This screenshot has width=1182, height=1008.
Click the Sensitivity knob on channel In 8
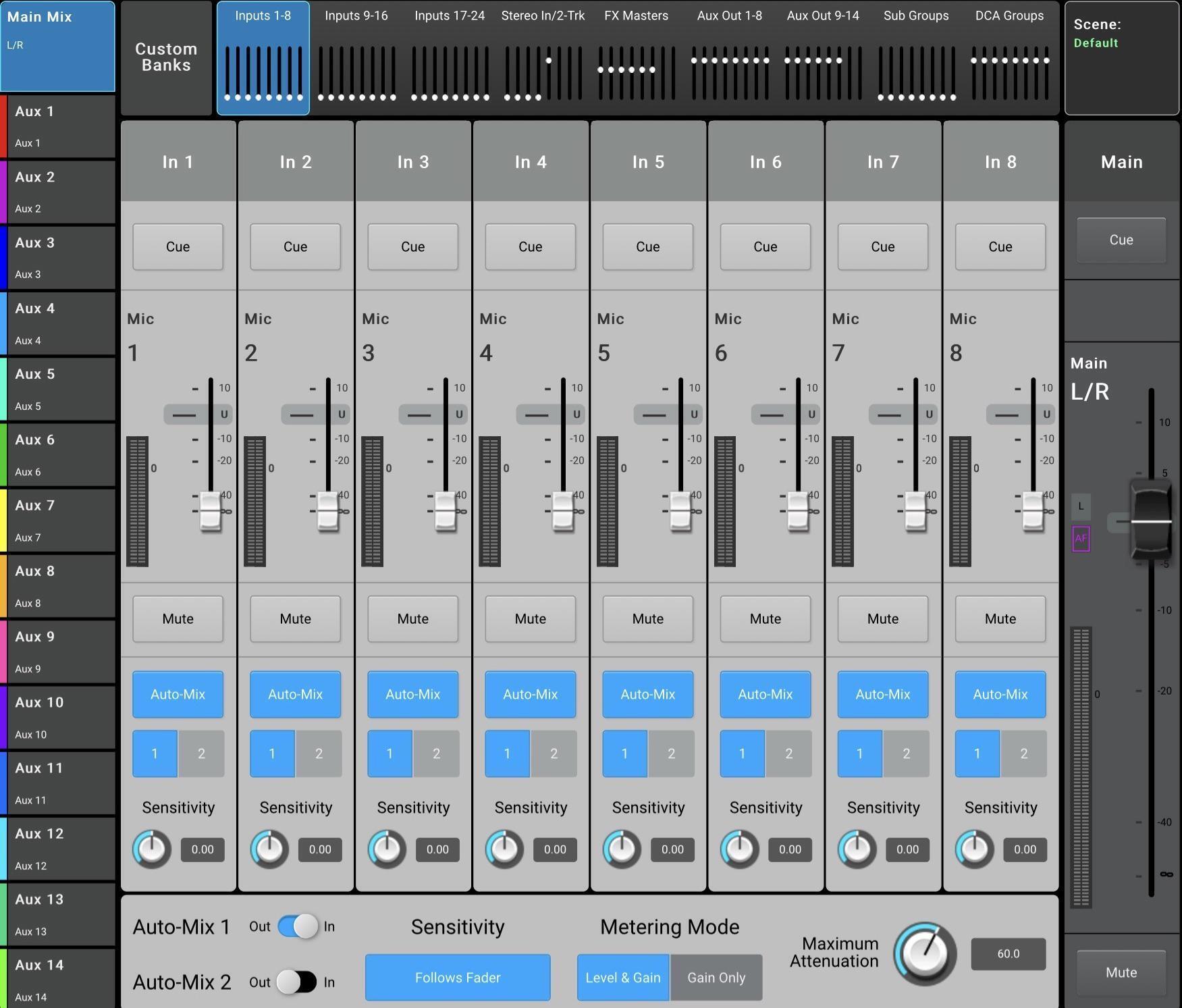pyautogui.click(x=973, y=849)
